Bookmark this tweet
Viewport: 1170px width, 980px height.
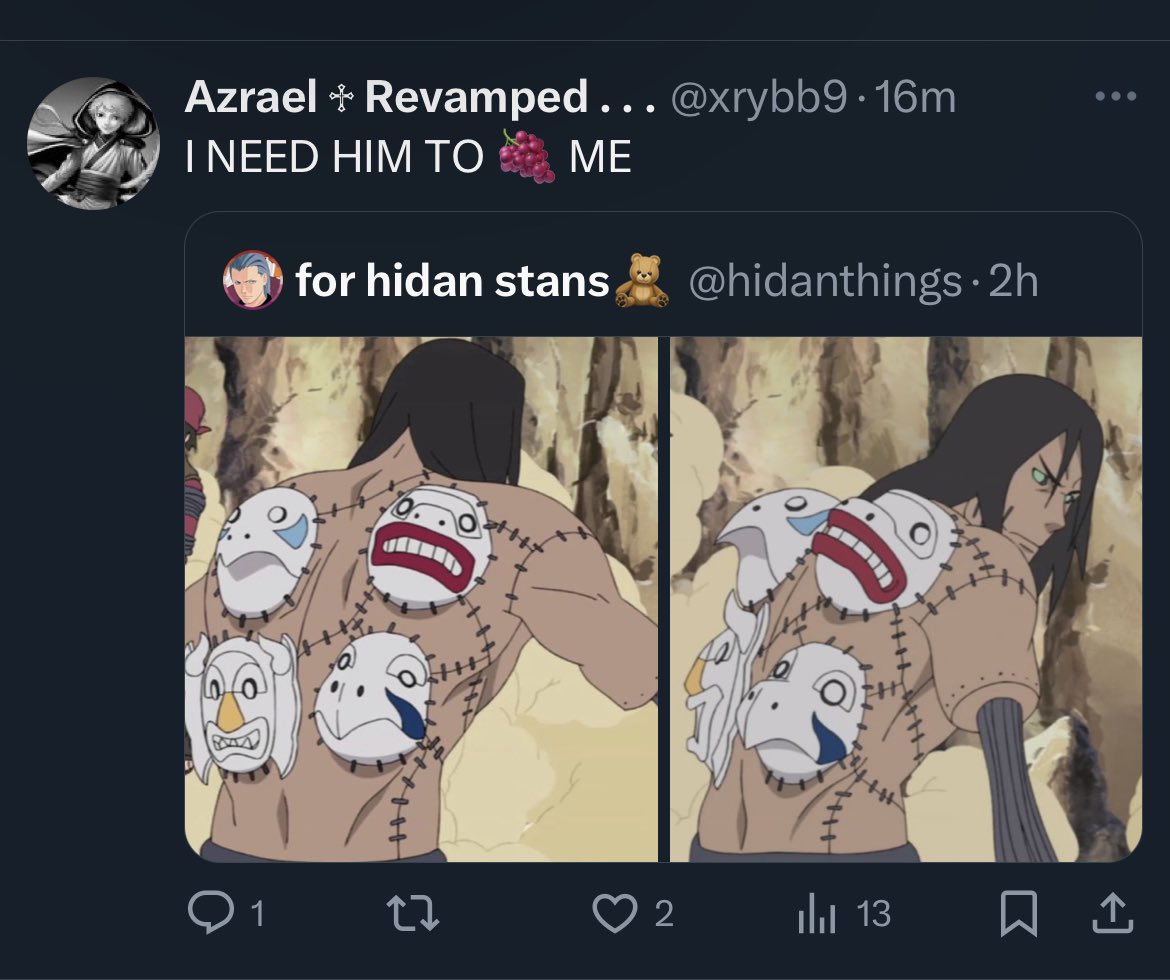(x=1019, y=914)
